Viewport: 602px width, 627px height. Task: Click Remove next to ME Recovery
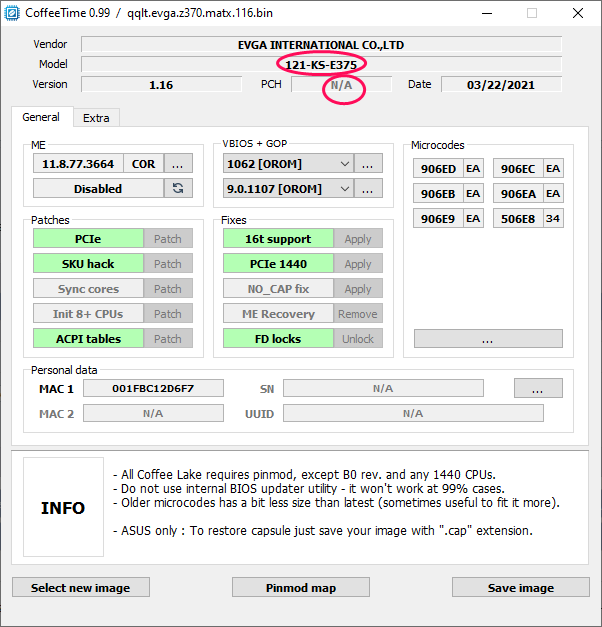358,314
